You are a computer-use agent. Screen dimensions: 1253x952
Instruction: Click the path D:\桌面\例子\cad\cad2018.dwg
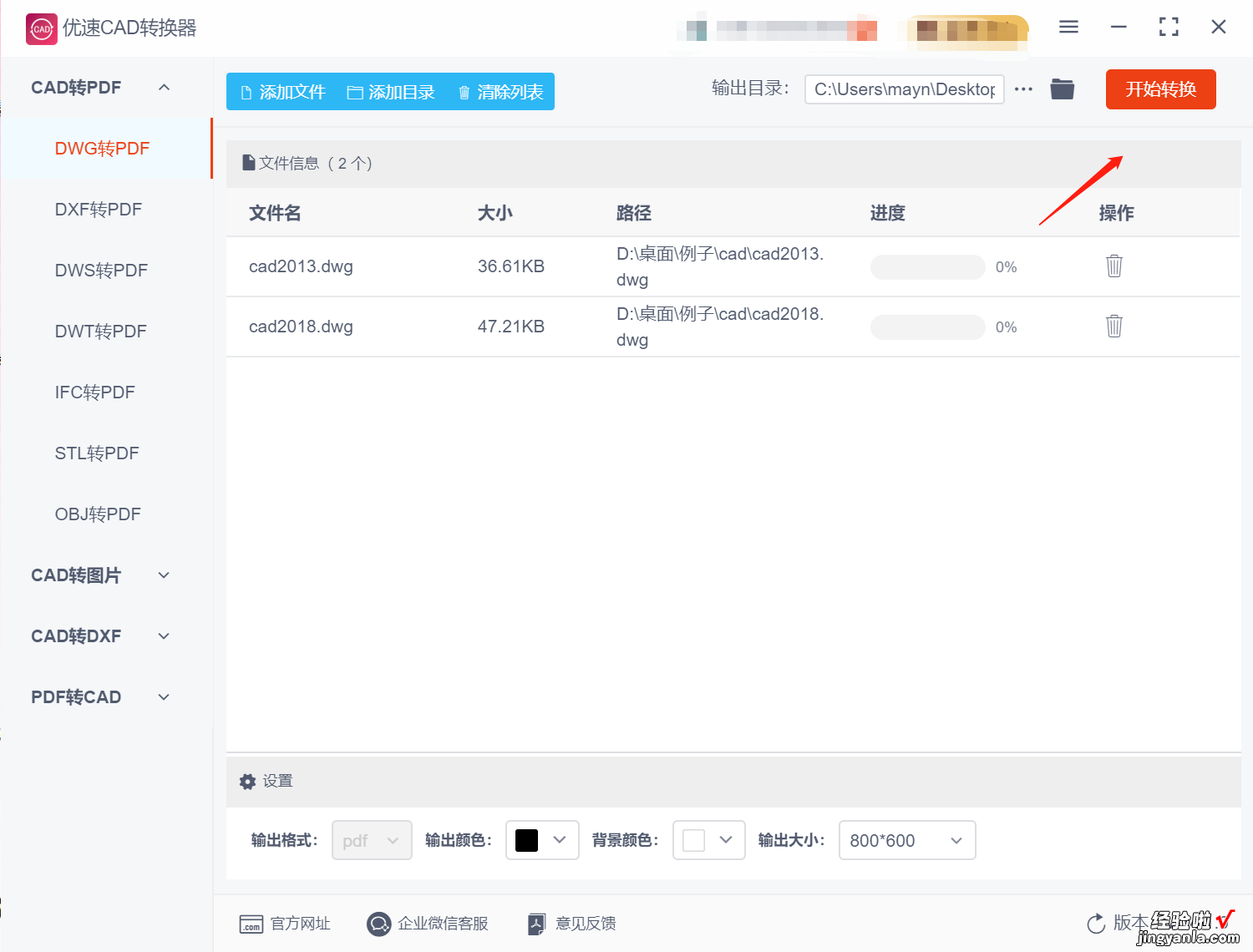[x=720, y=327]
